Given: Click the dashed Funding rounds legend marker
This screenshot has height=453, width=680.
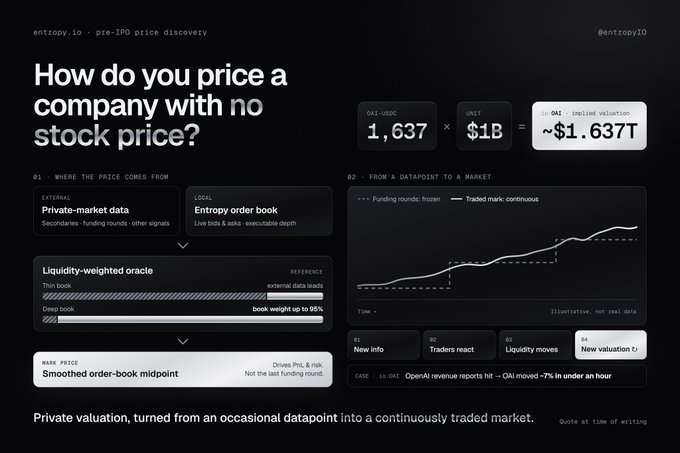Looking at the screenshot, I should tap(363, 199).
